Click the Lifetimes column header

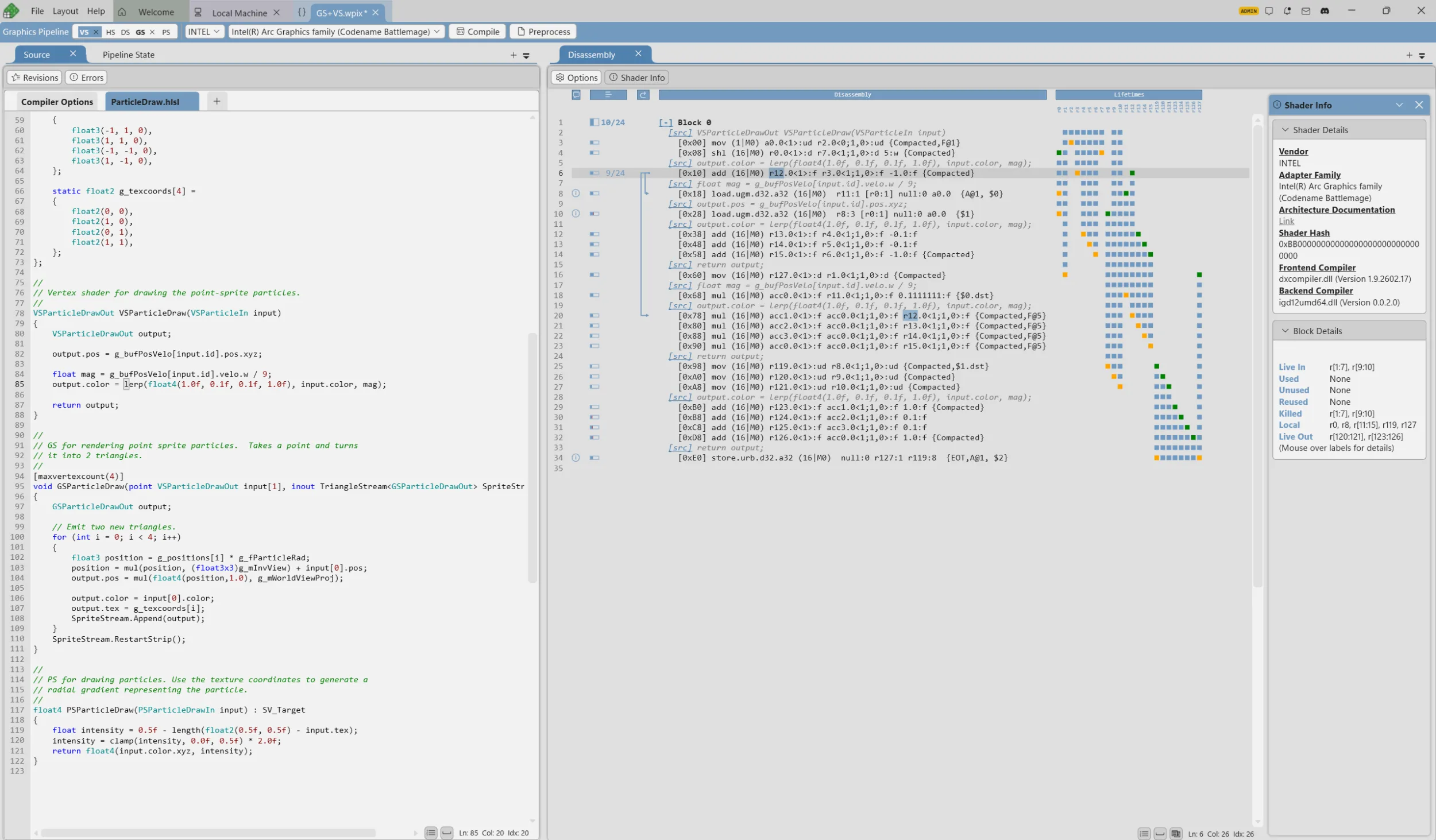coord(1129,95)
